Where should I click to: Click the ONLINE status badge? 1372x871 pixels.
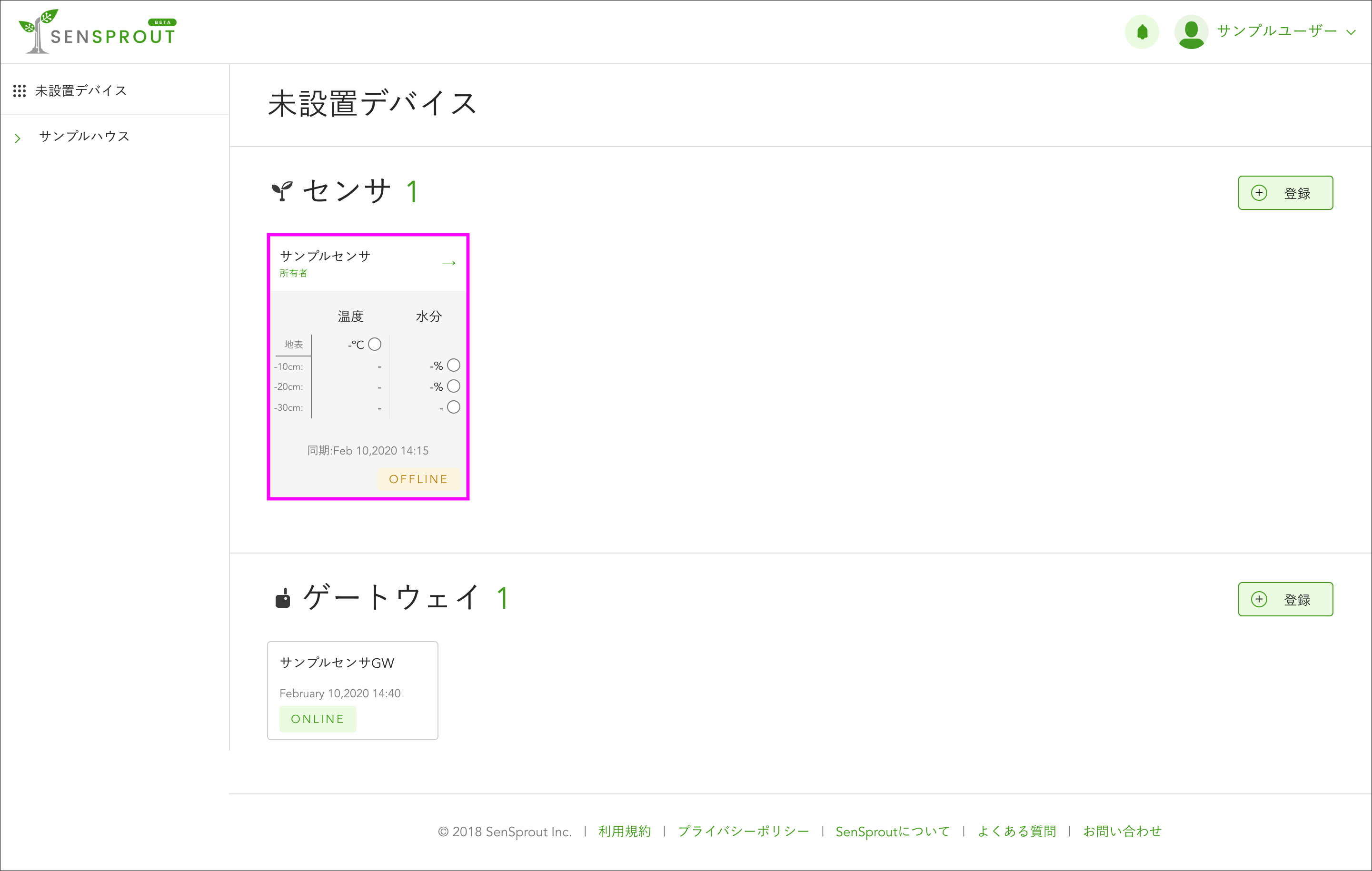tap(318, 719)
